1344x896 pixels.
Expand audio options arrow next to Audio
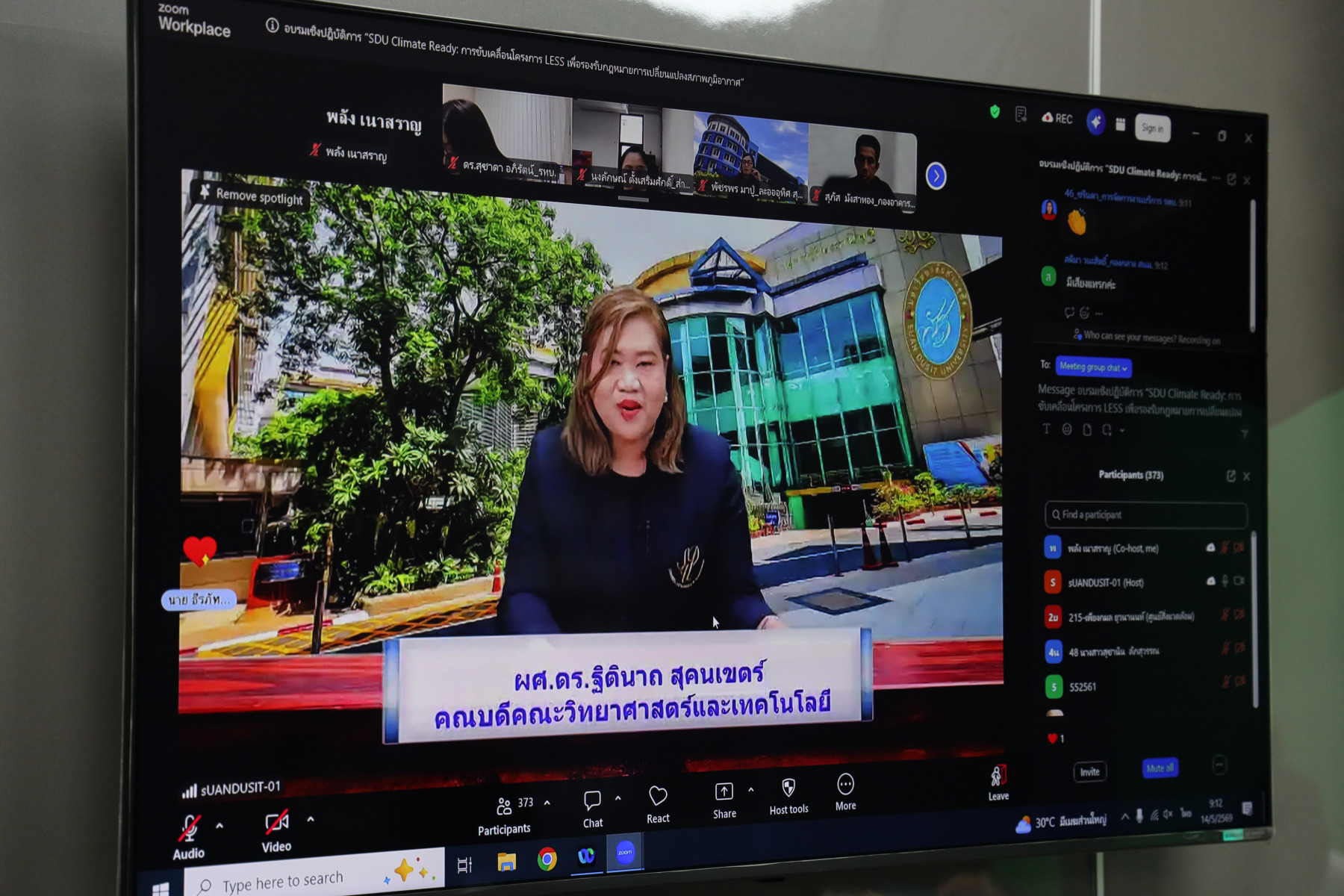[220, 826]
